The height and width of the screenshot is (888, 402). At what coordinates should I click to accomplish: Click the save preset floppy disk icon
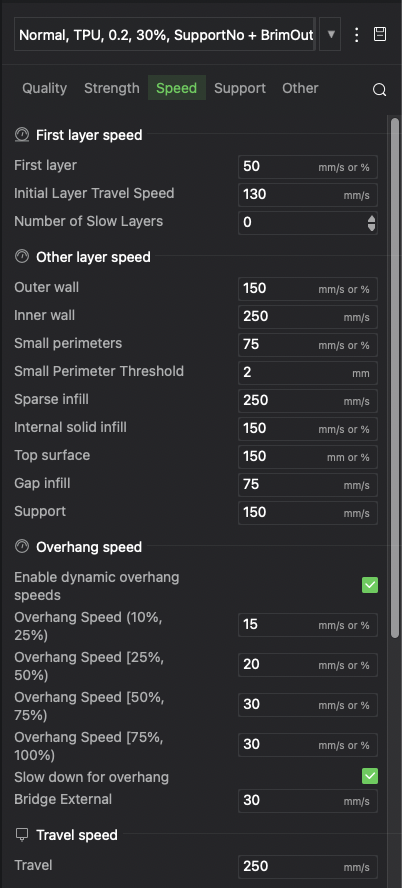(x=380, y=35)
